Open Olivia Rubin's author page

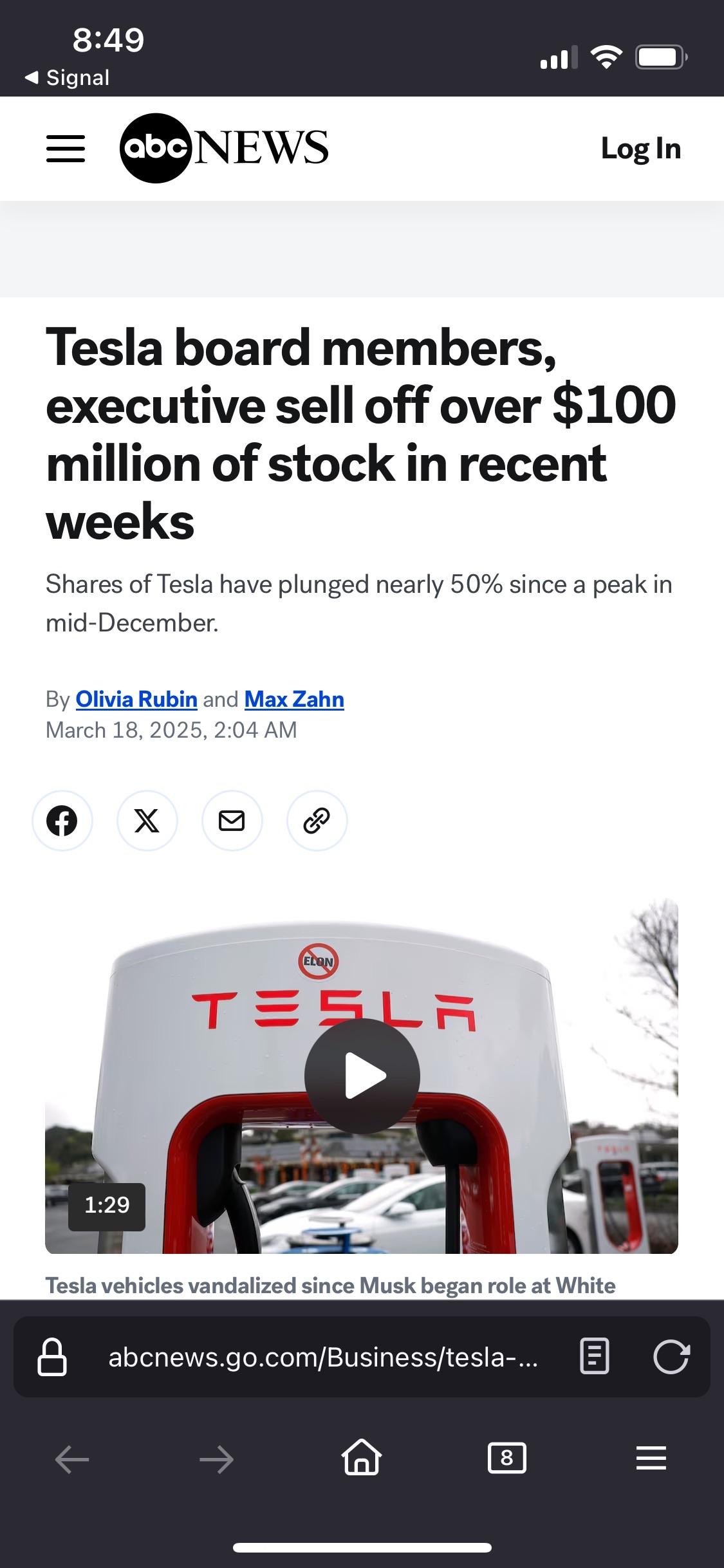click(x=136, y=699)
